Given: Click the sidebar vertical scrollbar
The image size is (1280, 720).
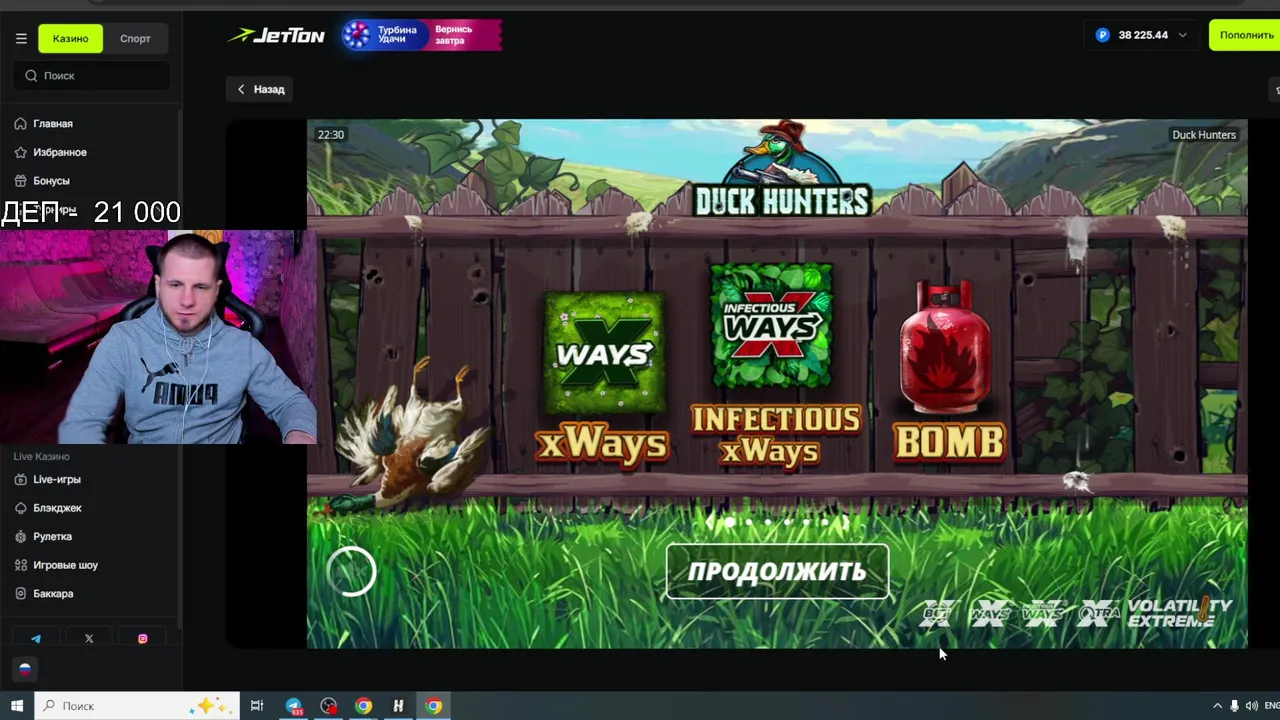Looking at the screenshot, I should (179, 370).
